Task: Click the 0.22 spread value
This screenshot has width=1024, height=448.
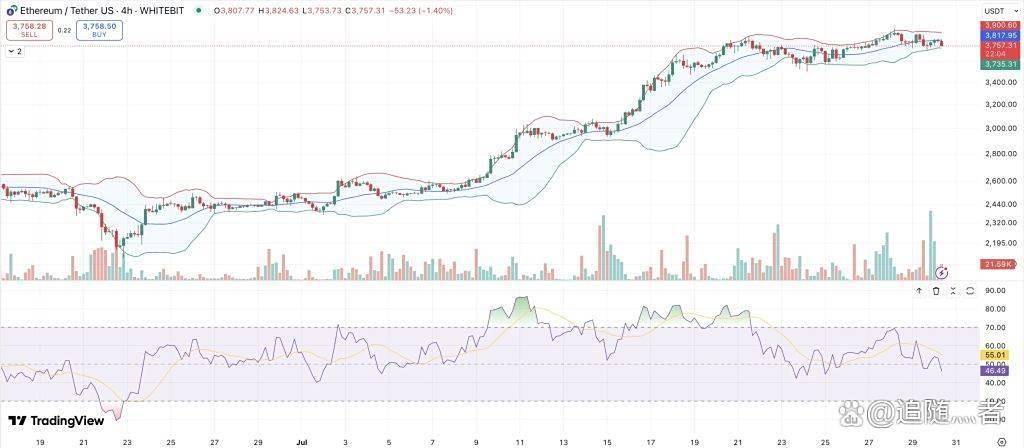Action: click(63, 30)
